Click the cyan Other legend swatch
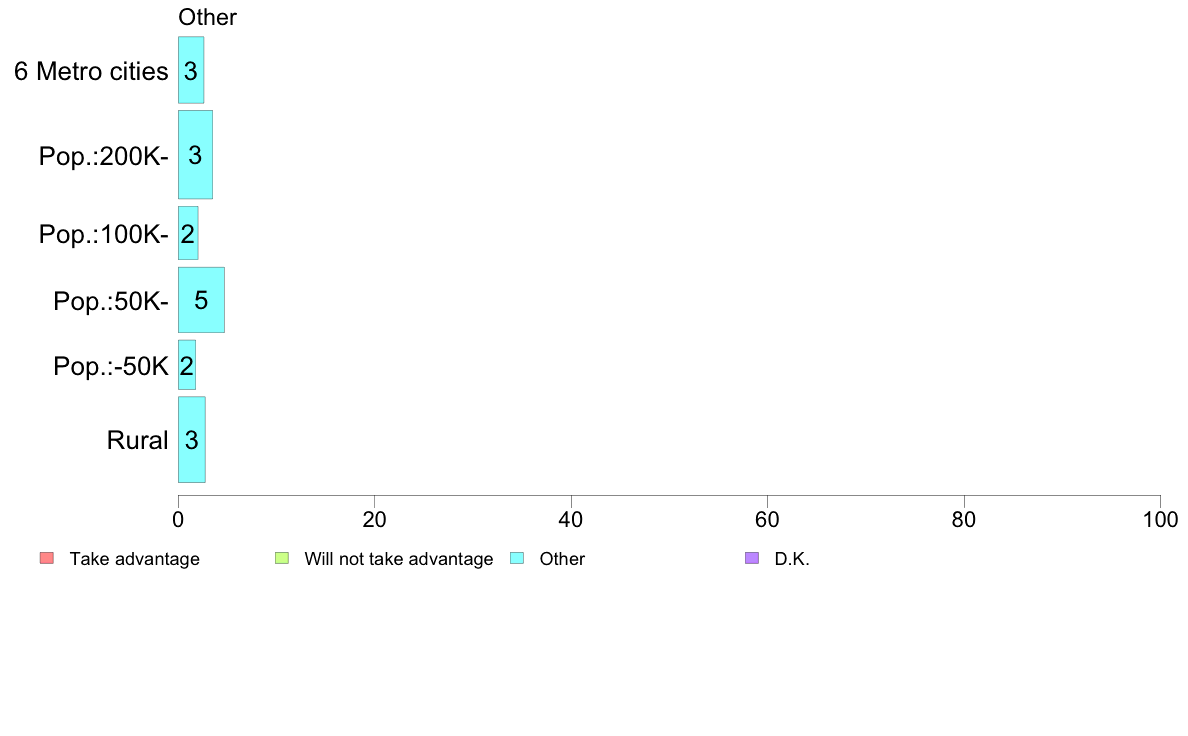The height and width of the screenshot is (736, 1188). click(x=517, y=559)
